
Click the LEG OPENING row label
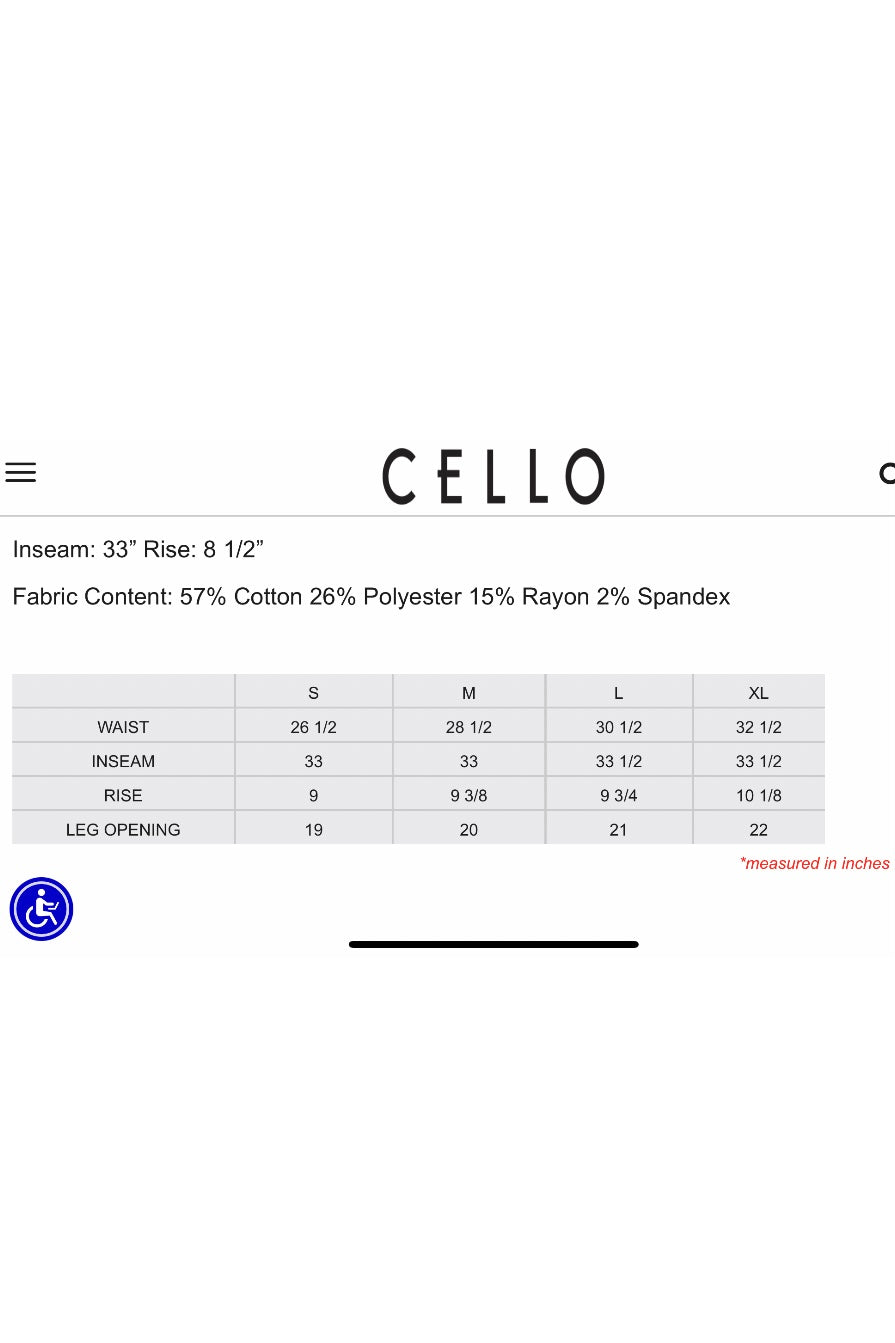pos(123,829)
